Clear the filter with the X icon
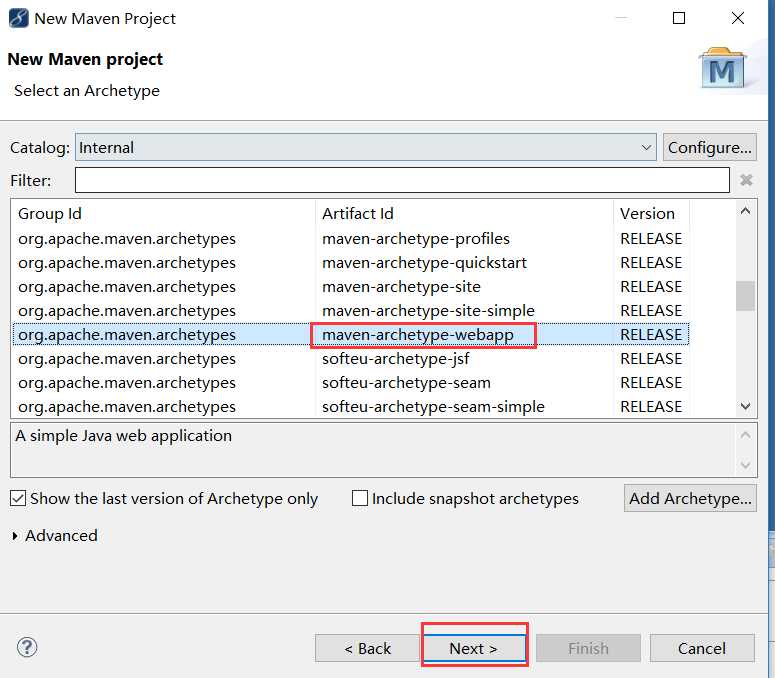 tap(746, 180)
